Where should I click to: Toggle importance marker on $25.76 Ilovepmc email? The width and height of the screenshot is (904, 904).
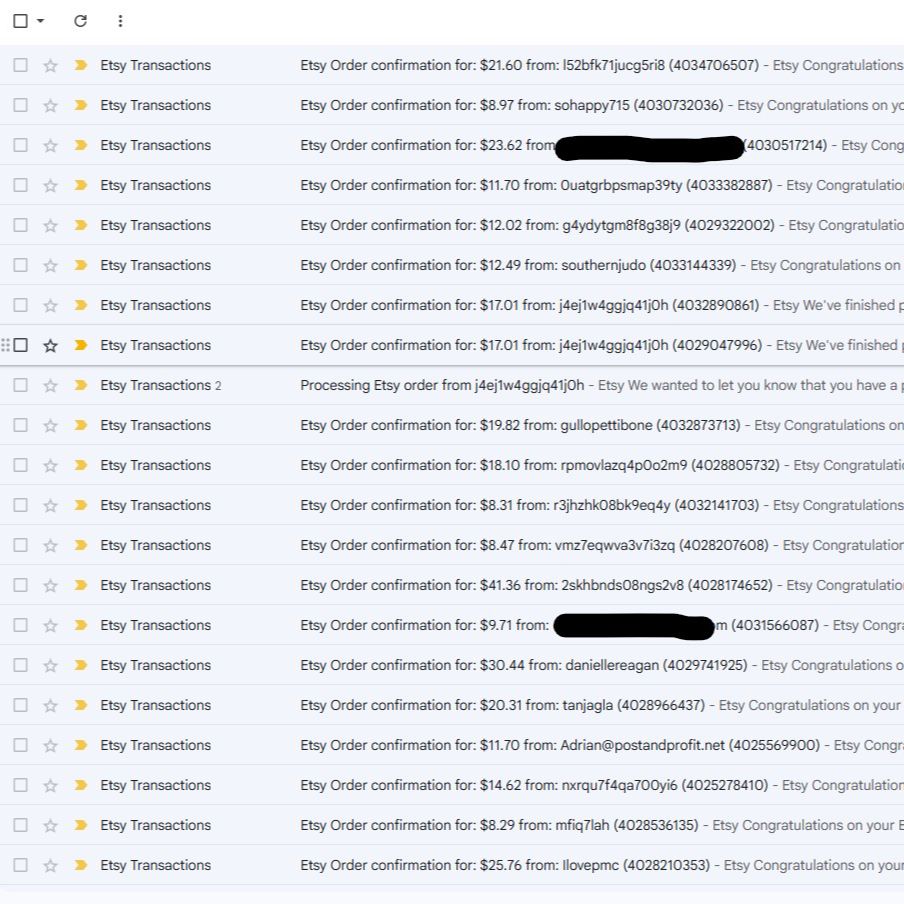click(x=81, y=865)
